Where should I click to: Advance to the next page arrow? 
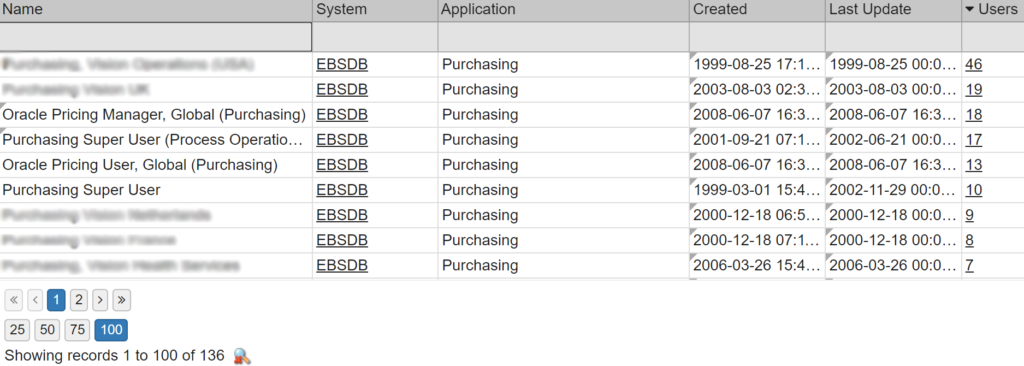[x=99, y=300]
